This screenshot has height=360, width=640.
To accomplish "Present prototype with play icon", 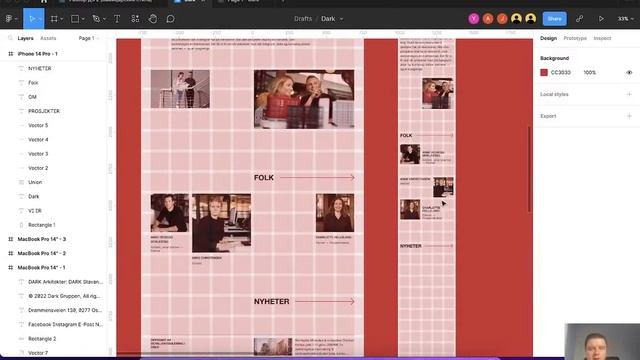I will tap(601, 19).
